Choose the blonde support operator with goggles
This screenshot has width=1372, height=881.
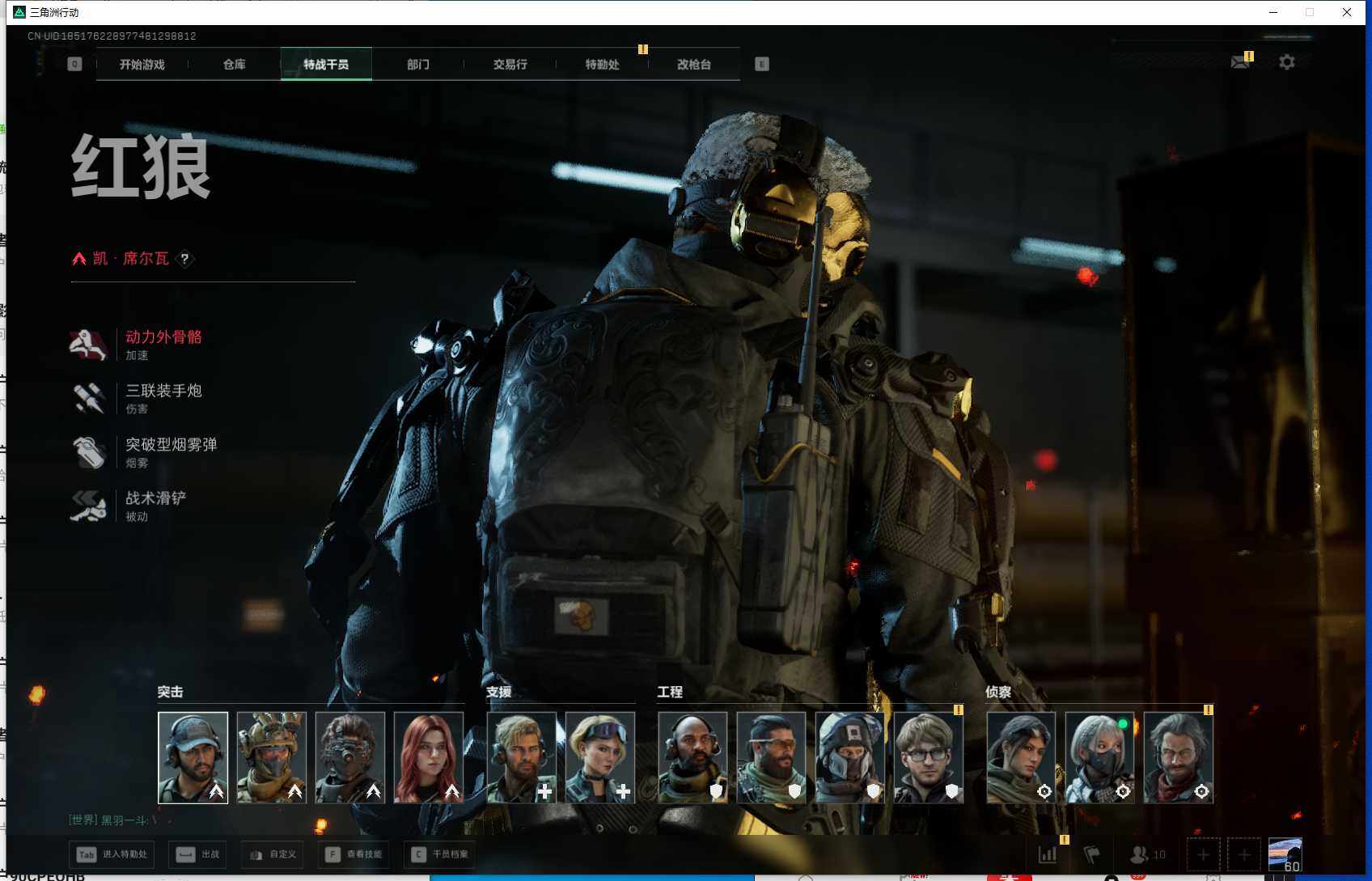pos(599,757)
